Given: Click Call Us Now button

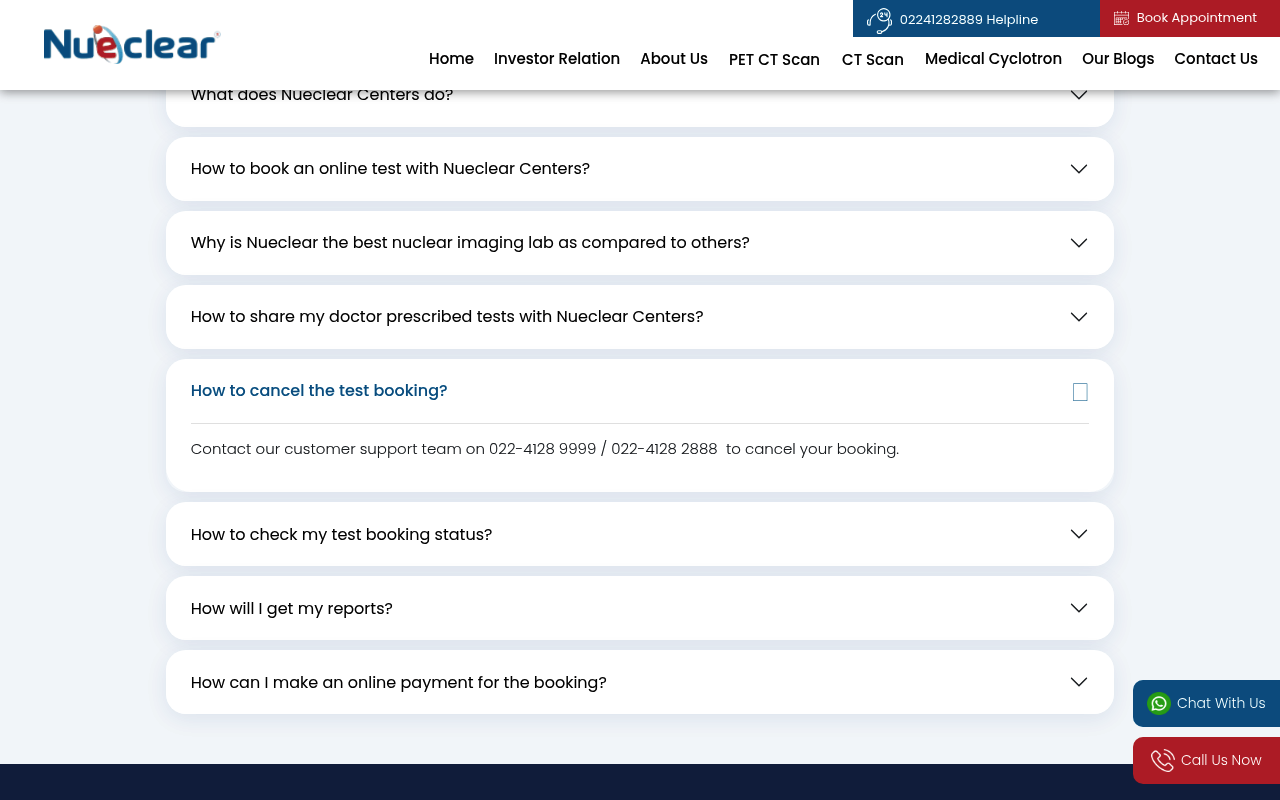Looking at the screenshot, I should pos(1206,761).
